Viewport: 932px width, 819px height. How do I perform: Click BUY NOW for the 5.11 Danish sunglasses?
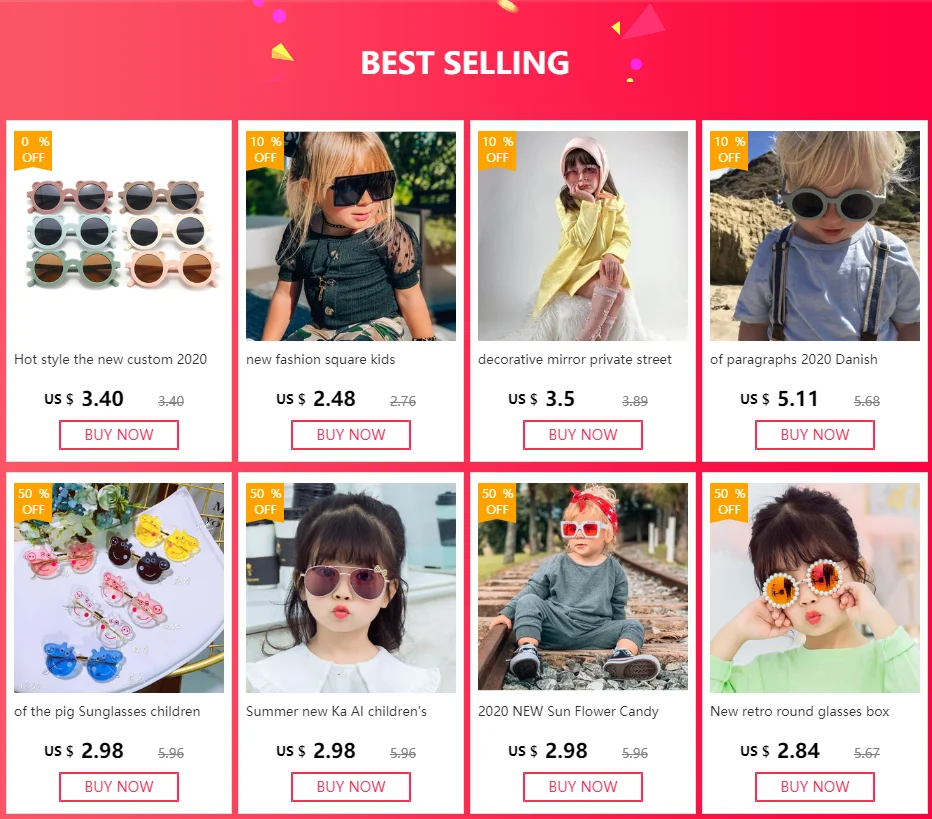(814, 435)
